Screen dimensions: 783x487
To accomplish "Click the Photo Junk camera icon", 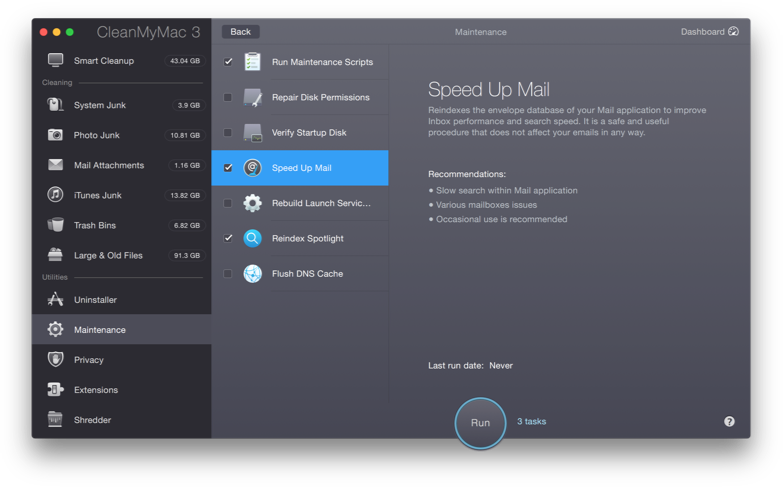I will tap(55, 135).
